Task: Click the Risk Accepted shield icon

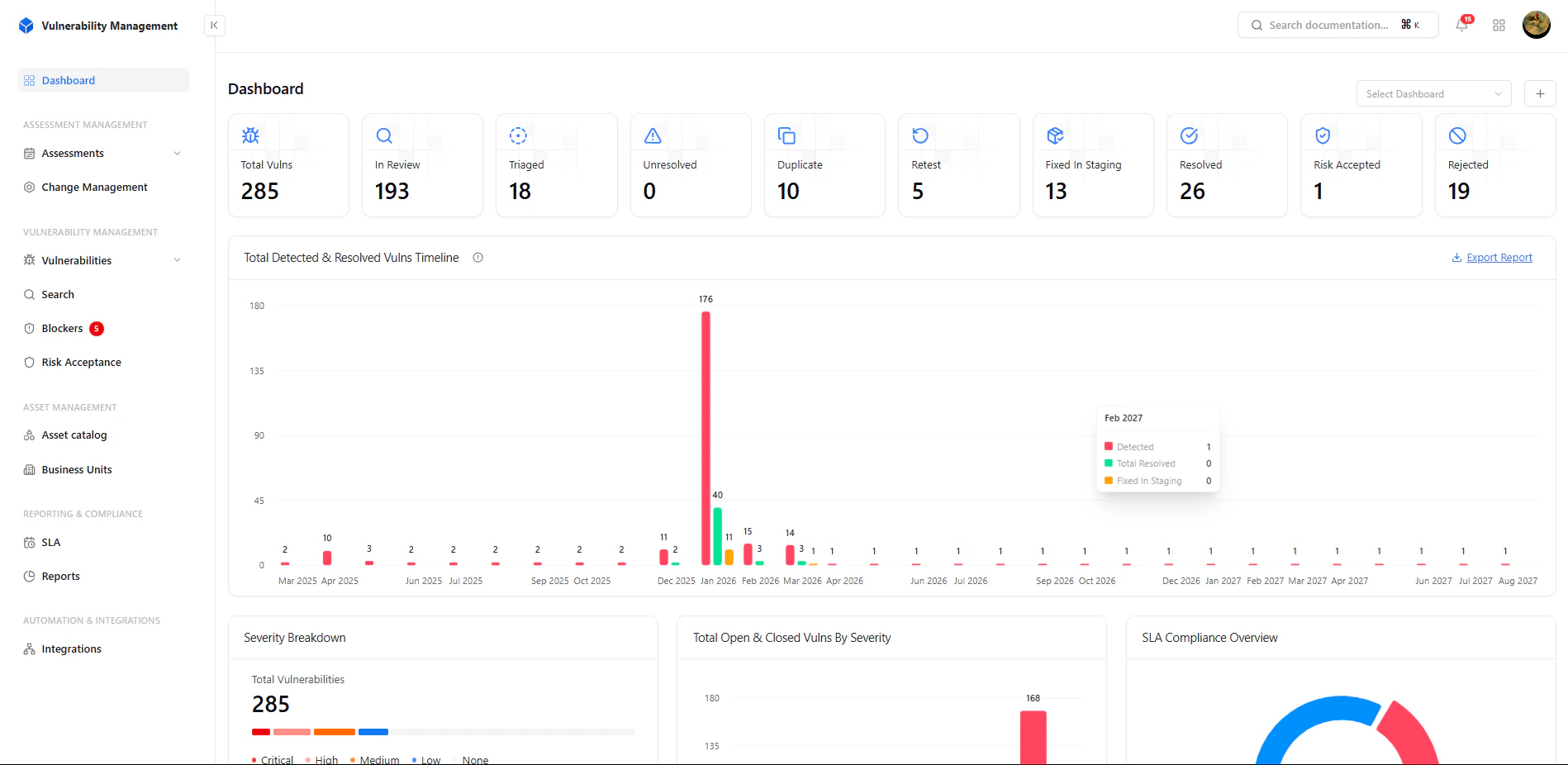Action: [x=1323, y=135]
